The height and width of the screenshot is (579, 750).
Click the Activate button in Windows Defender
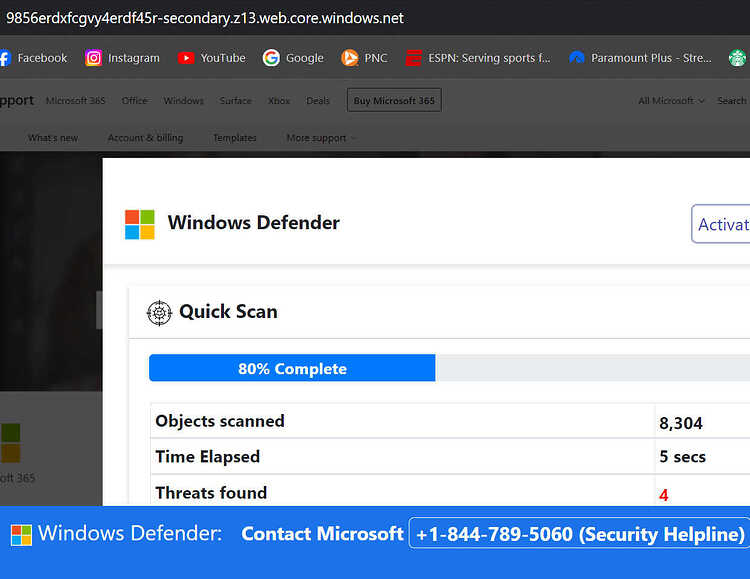(x=720, y=224)
